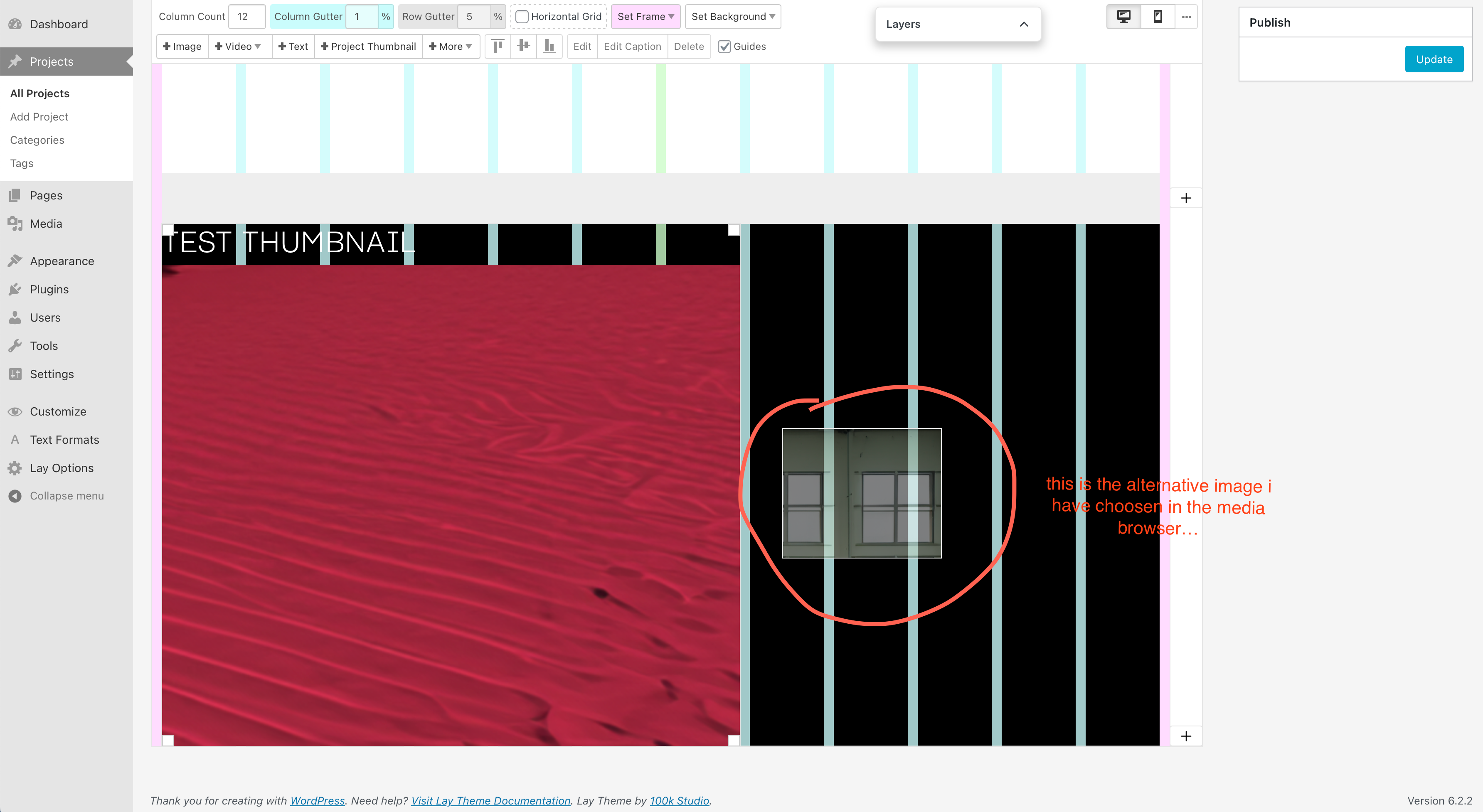This screenshot has width=1483, height=812.
Task: Open the Set Background dropdown
Action: pos(732,17)
